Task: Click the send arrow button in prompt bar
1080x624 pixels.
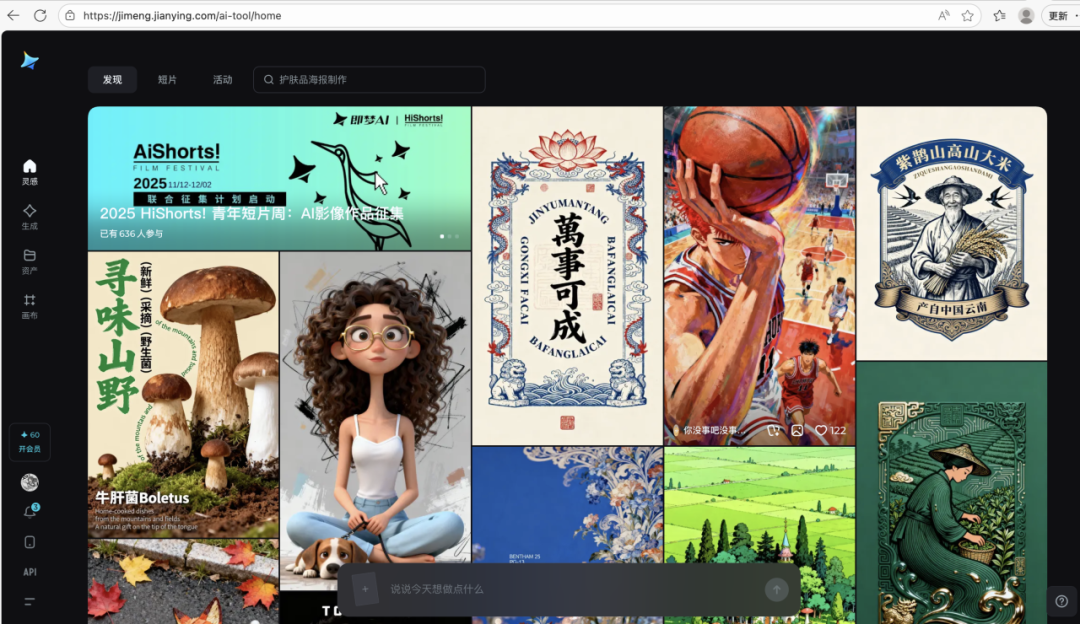Action: pyautogui.click(x=776, y=589)
